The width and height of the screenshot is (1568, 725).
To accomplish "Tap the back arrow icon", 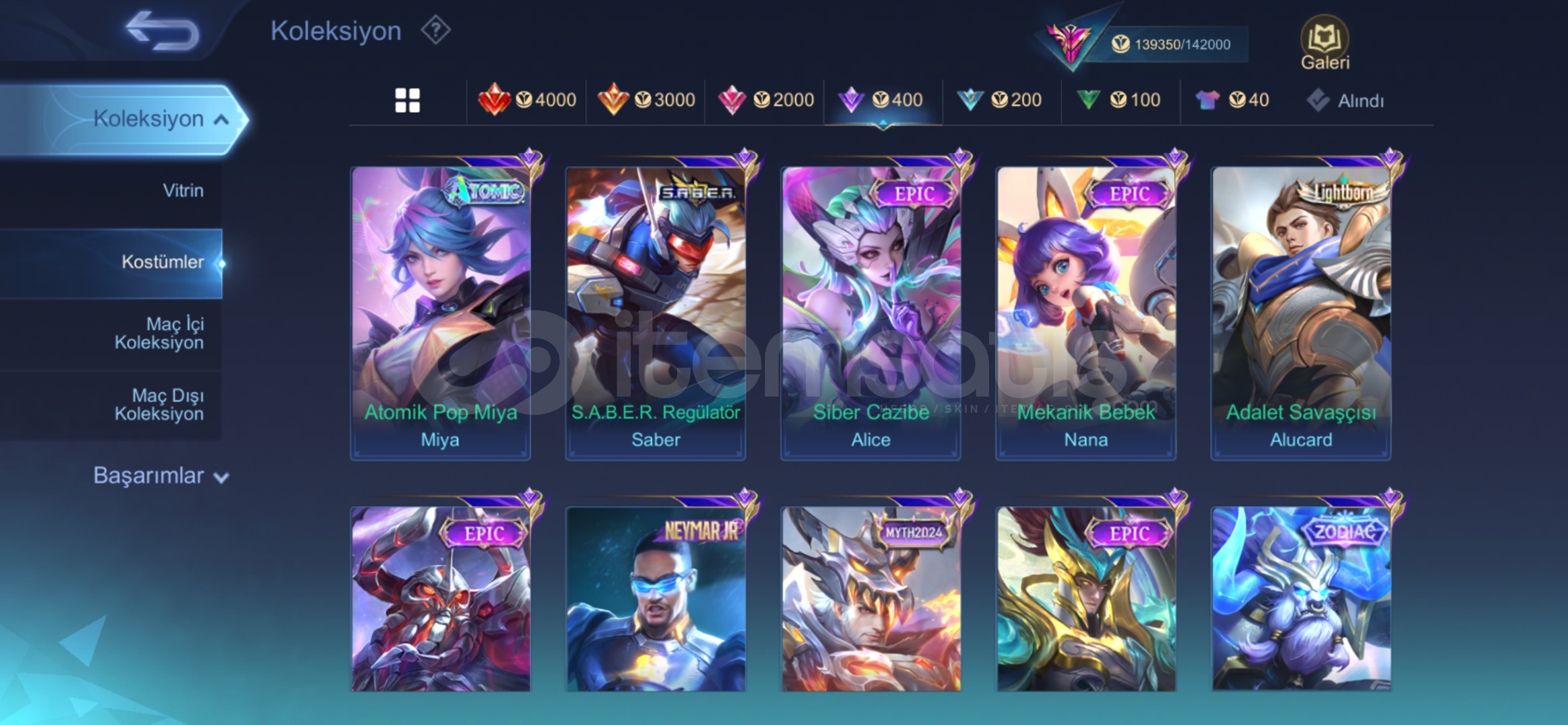I will pos(163,31).
